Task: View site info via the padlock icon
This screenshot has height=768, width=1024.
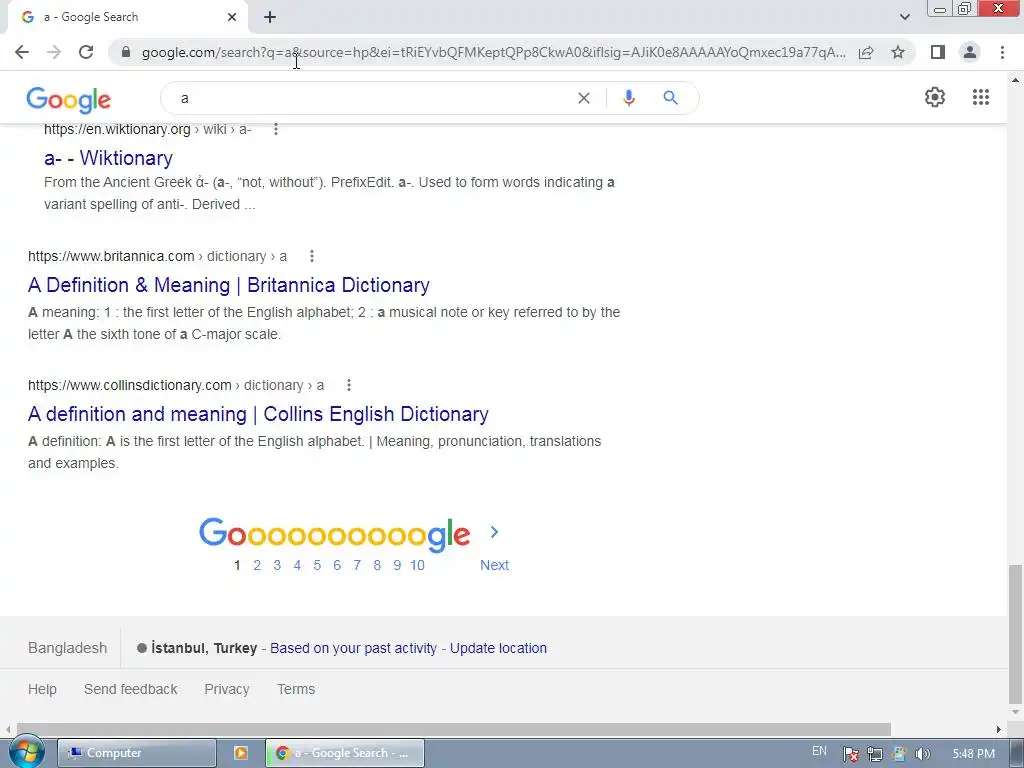Action: [126, 52]
